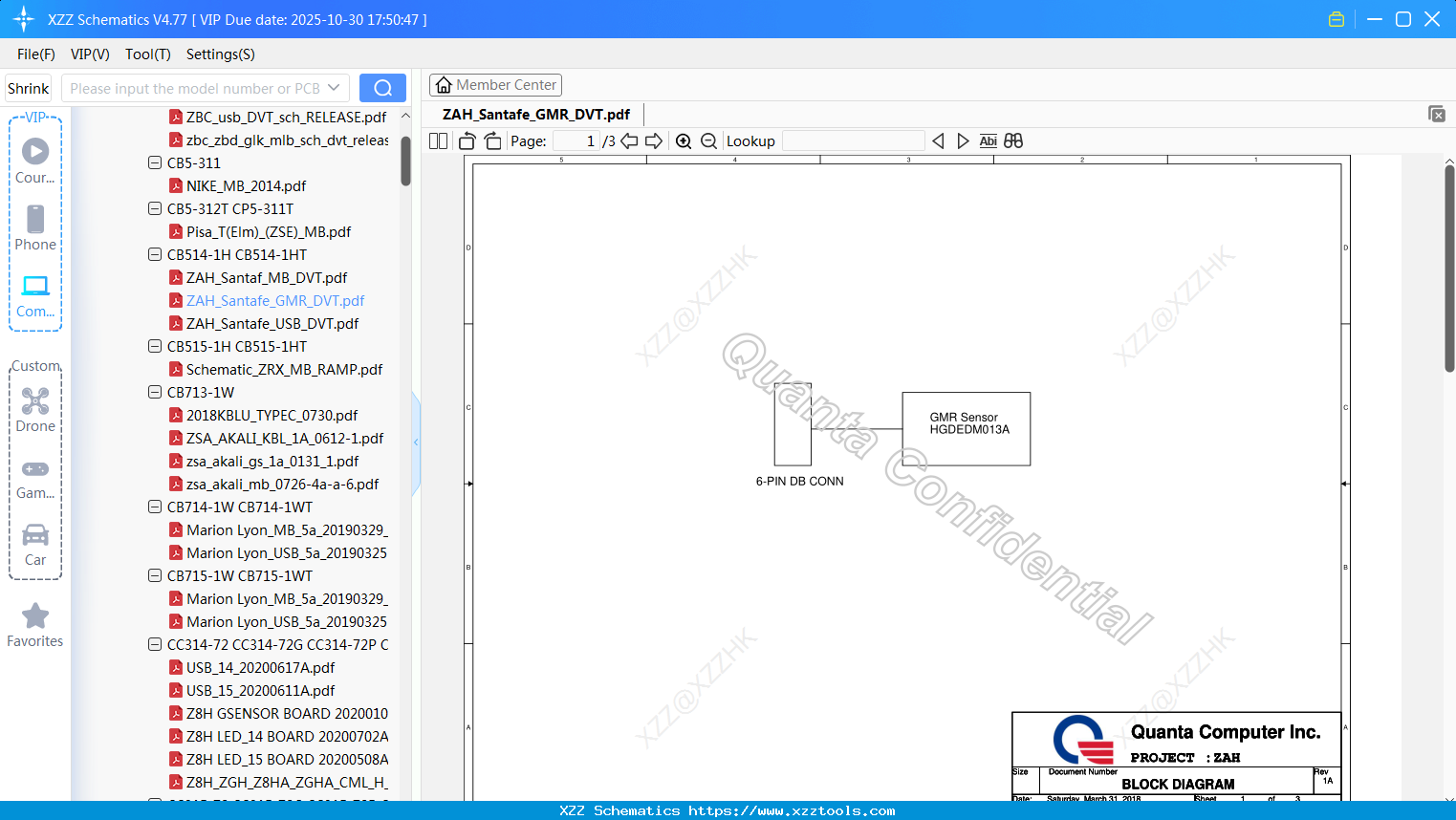
Task: Open Schematic_ZRX_MB_RAMP.pdf
Action: click(x=284, y=369)
